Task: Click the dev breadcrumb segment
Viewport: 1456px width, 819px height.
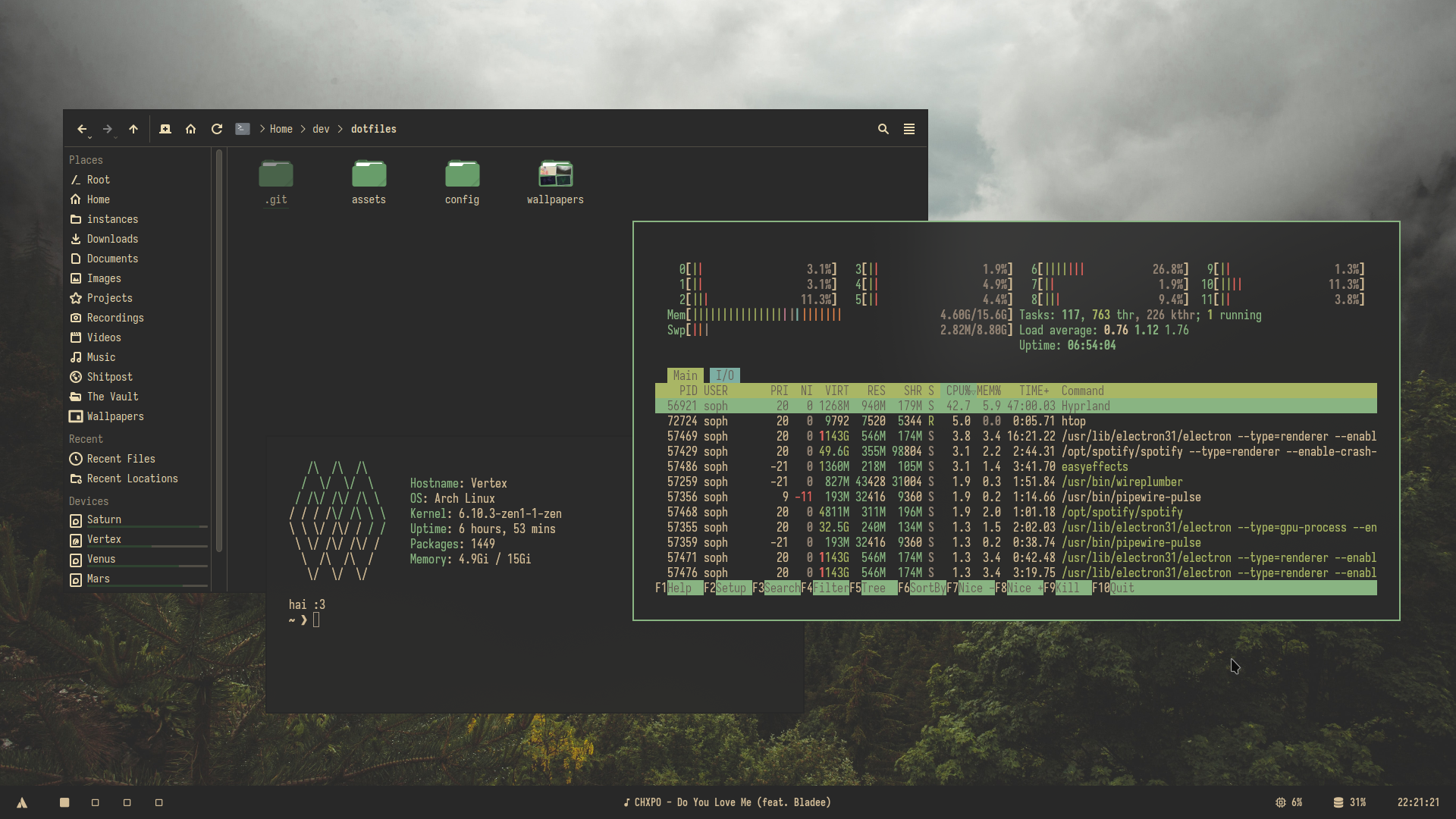Action: coord(321,129)
